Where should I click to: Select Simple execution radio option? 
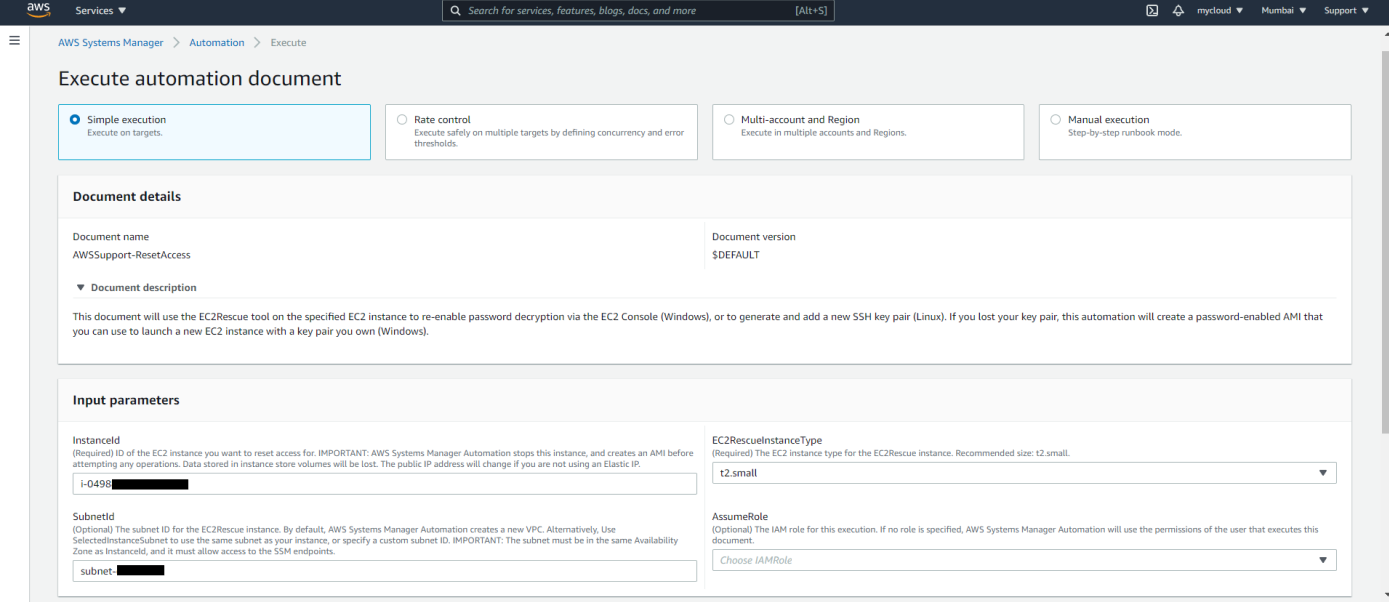(75, 119)
